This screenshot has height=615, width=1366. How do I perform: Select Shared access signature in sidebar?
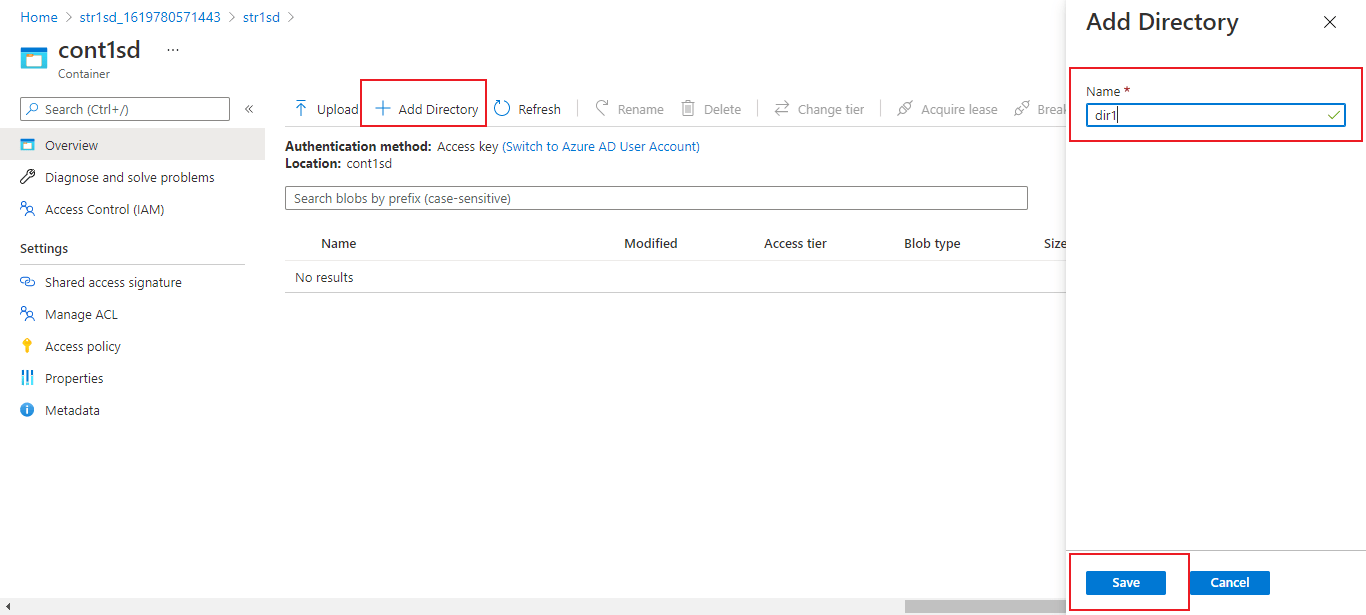pos(113,282)
